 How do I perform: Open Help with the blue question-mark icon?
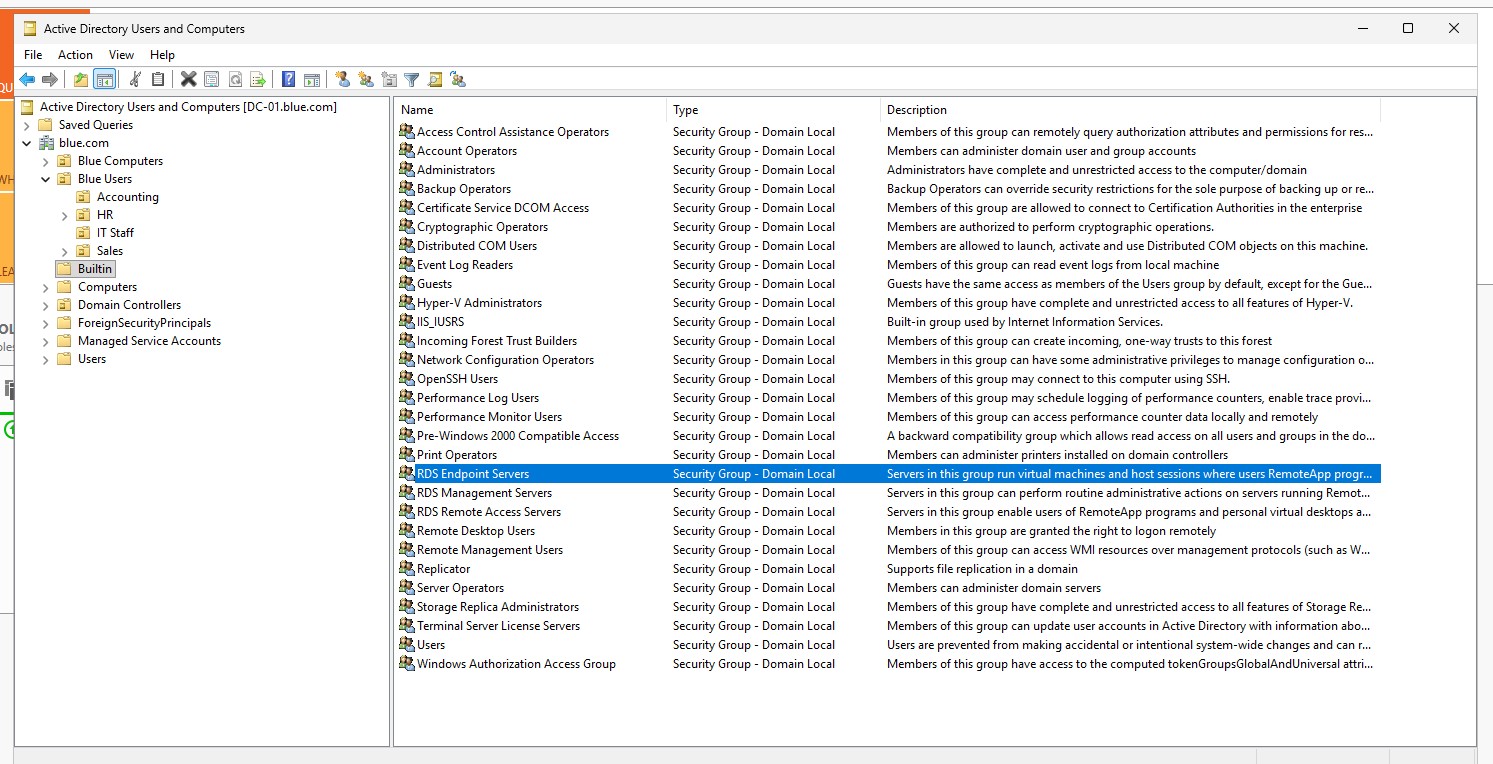tap(288, 80)
